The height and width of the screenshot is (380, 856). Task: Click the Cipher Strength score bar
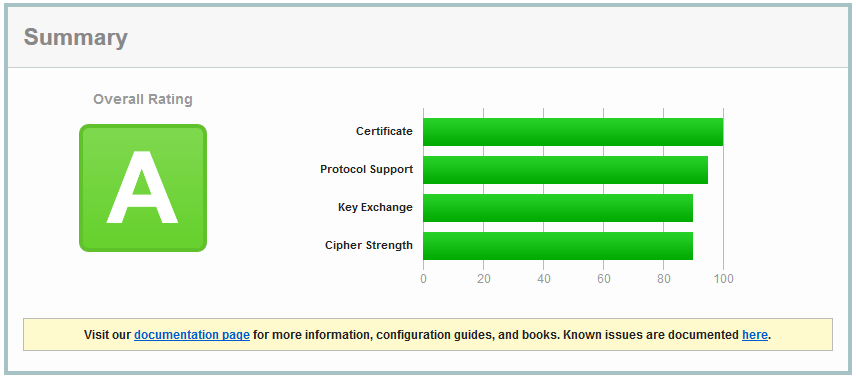(558, 246)
